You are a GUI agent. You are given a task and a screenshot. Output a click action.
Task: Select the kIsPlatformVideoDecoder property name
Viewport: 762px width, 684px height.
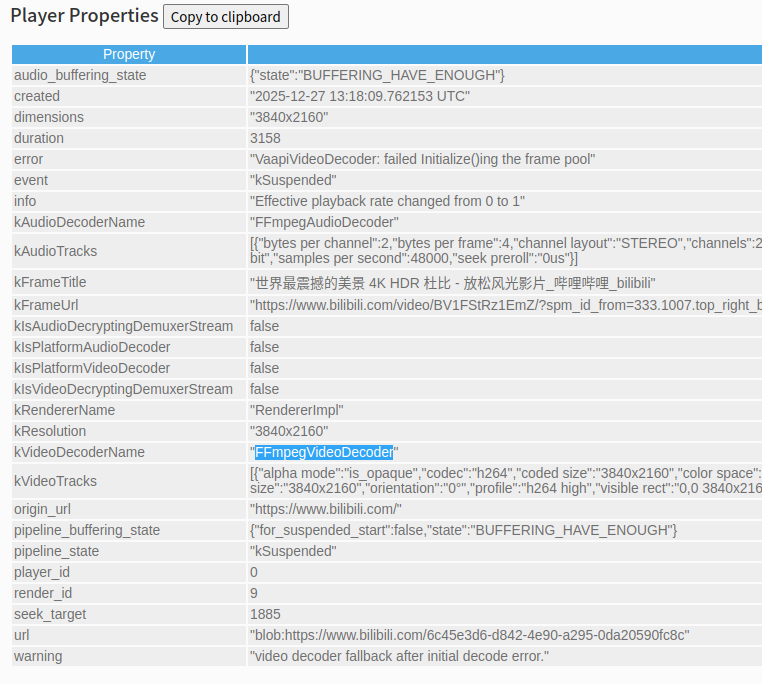92,368
